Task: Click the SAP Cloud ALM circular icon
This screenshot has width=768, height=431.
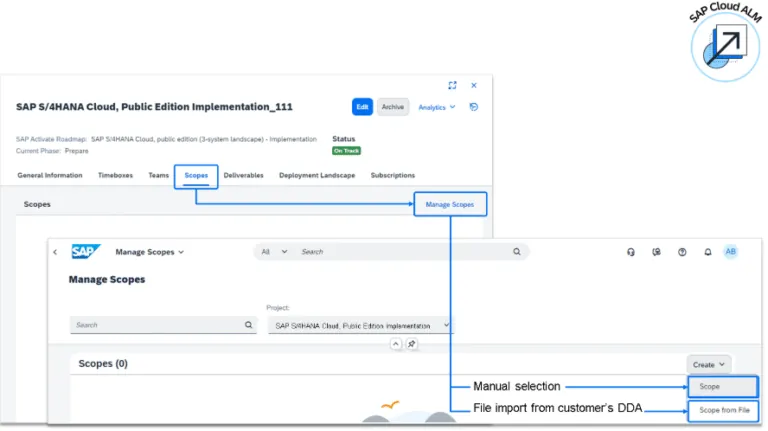Action: pos(725,47)
